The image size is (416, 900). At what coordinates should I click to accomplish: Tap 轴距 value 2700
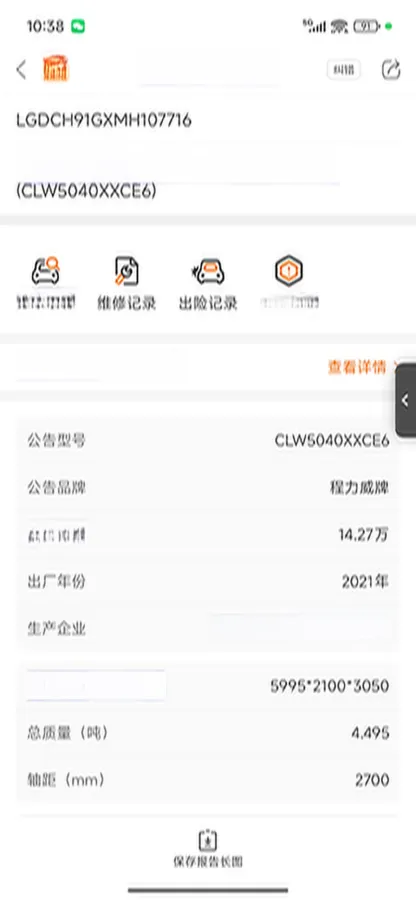[372, 780]
